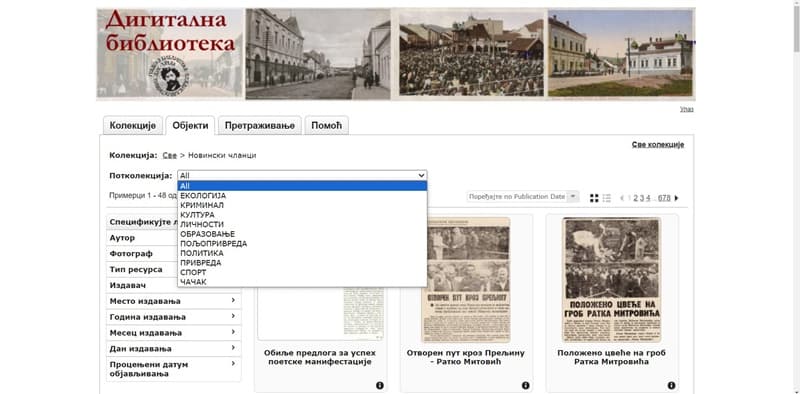This screenshot has height=394, width=800.
Task: Jump to page 678 of results
Action: [664, 198]
